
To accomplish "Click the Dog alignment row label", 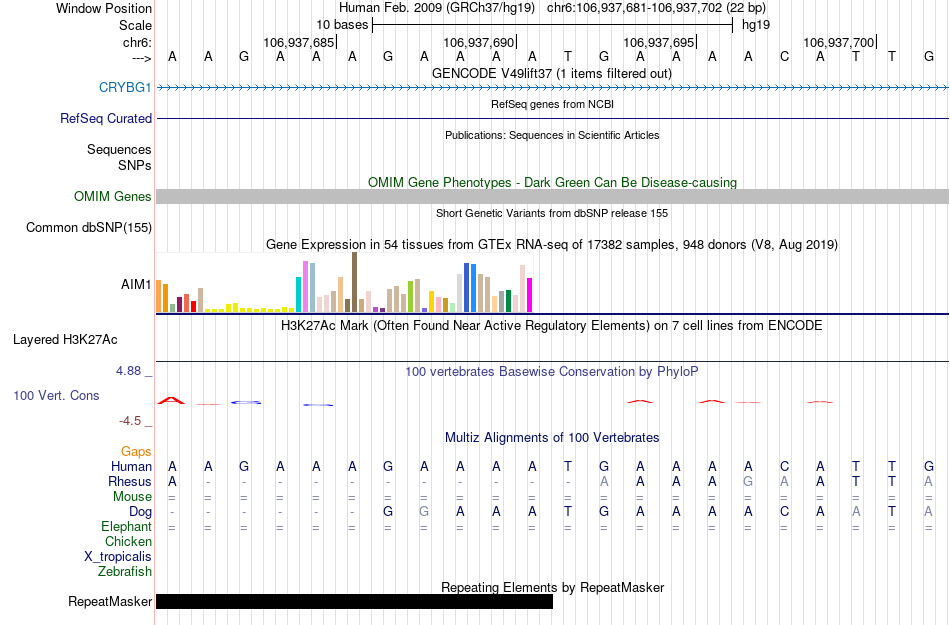I will pos(140,512).
